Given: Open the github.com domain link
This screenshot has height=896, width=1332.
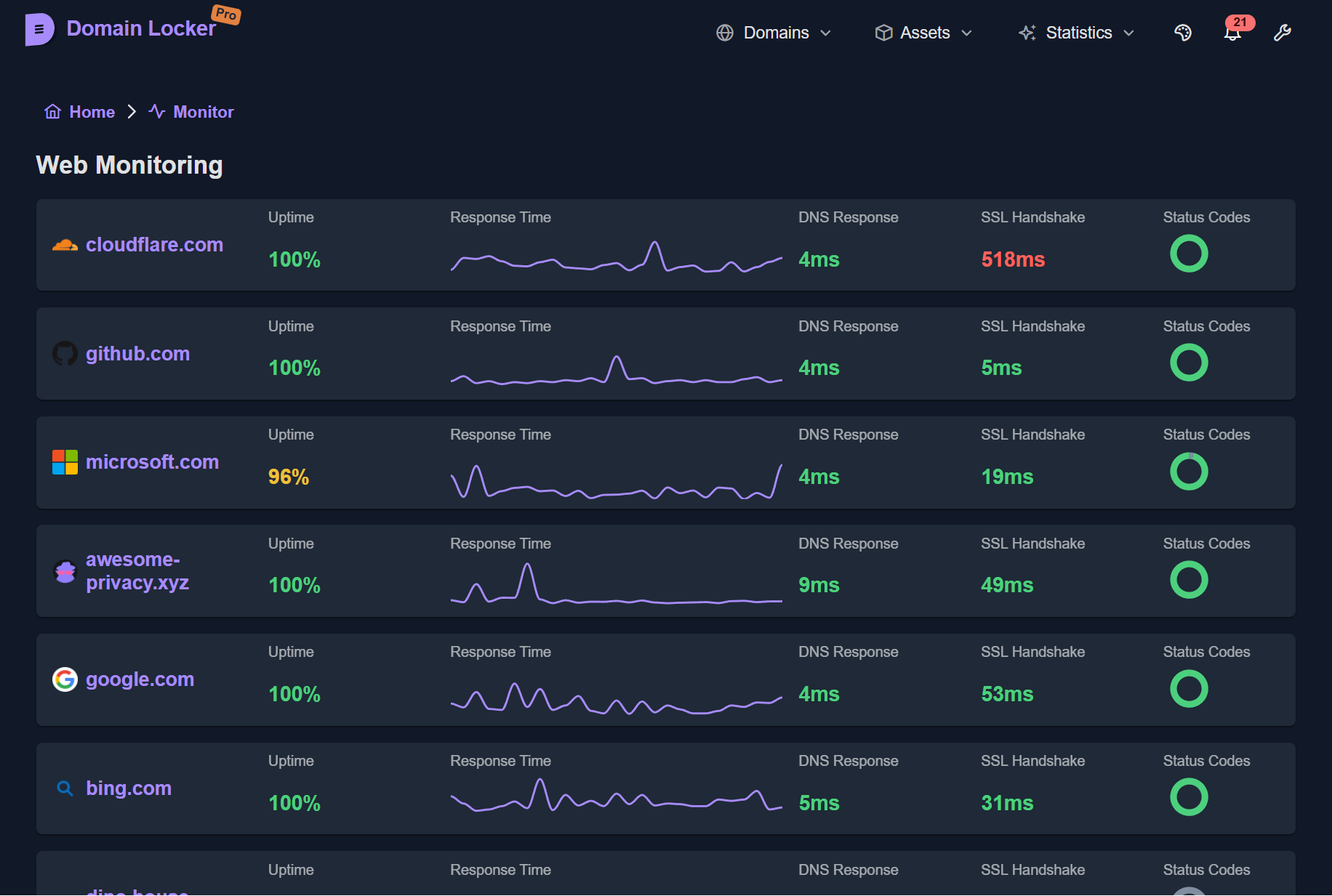Looking at the screenshot, I should click(137, 354).
